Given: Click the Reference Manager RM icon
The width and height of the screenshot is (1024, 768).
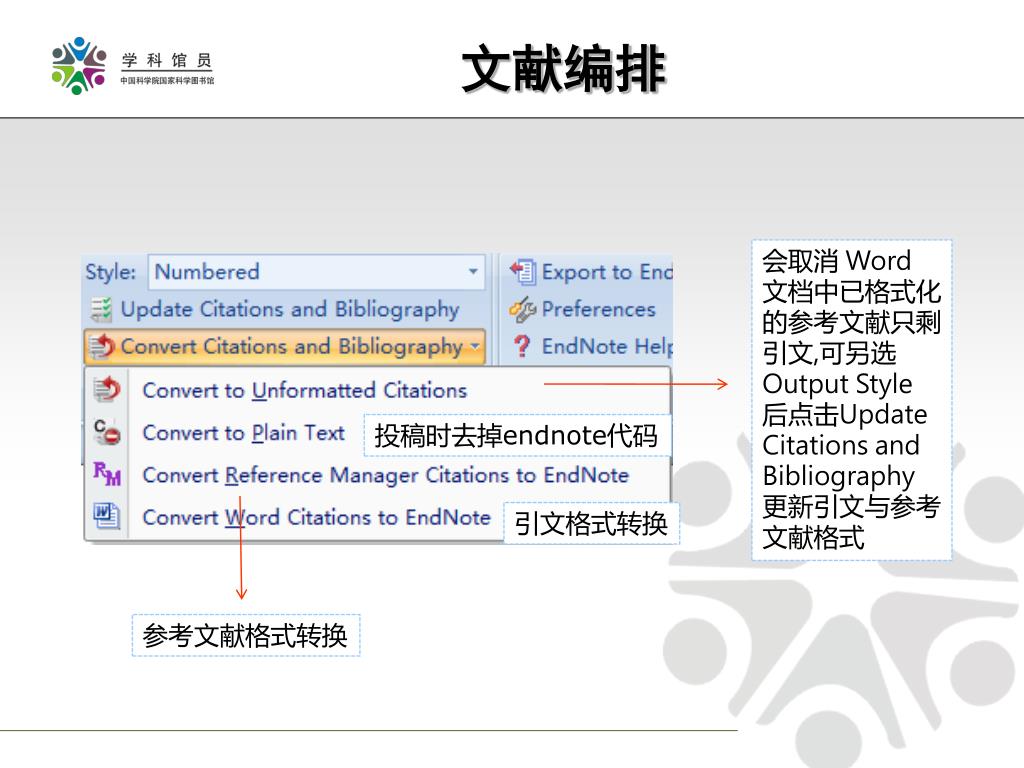Looking at the screenshot, I should [x=107, y=473].
